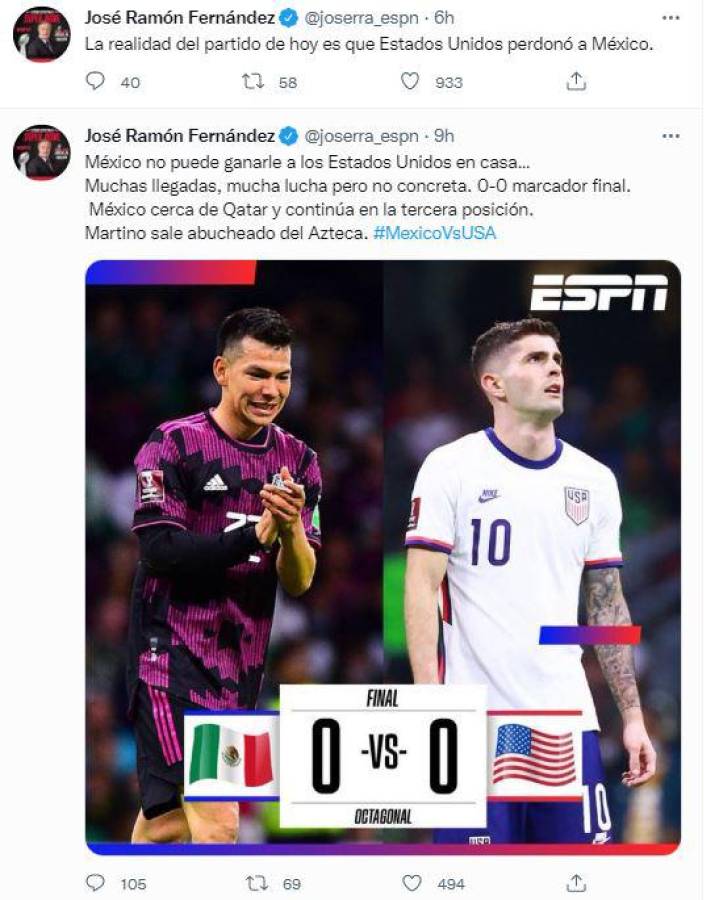
Task: Share the bottom tweet via the share icon
Action: (576, 882)
